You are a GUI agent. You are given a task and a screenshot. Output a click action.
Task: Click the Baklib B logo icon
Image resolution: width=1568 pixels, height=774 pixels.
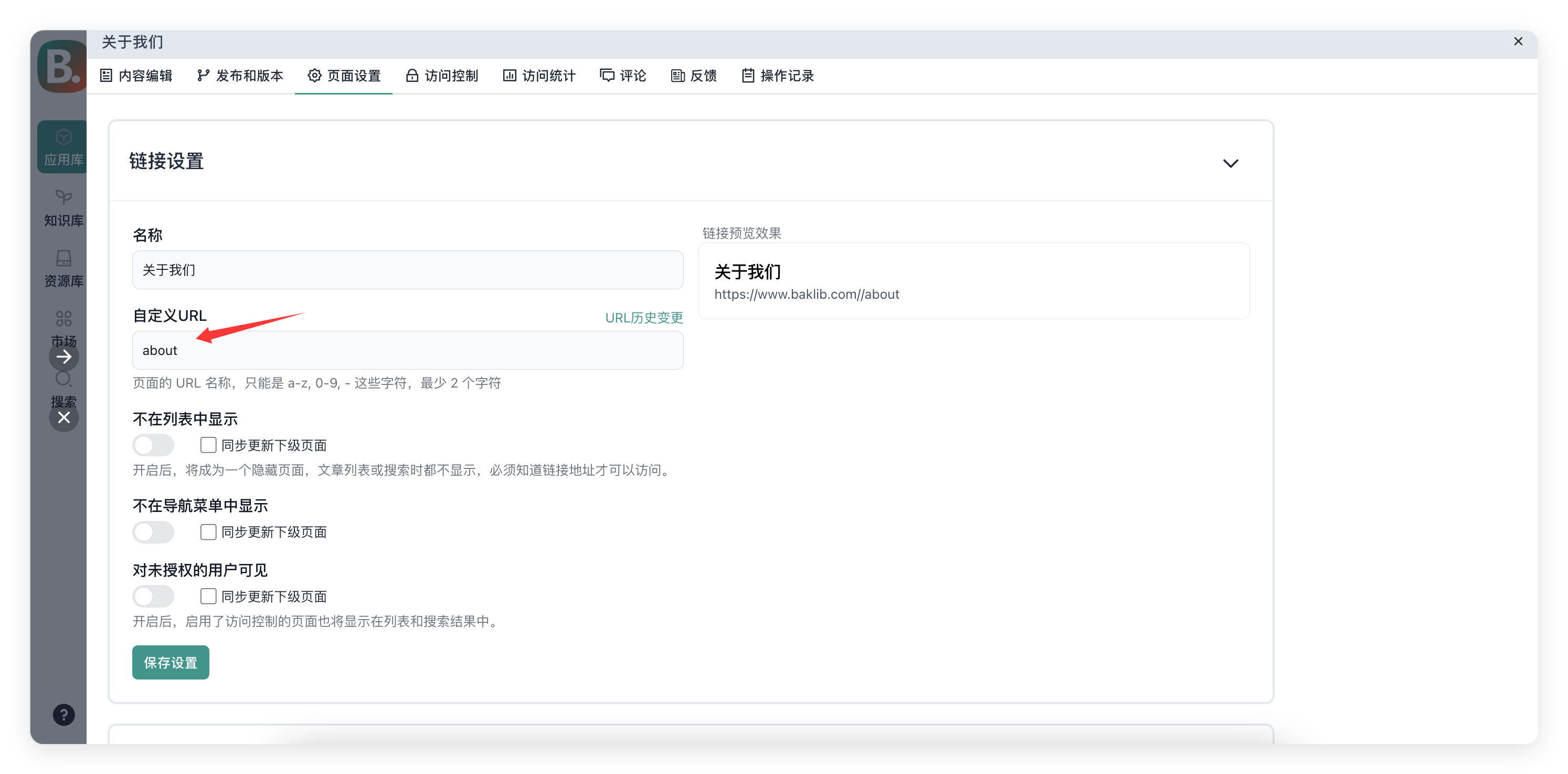point(62,66)
